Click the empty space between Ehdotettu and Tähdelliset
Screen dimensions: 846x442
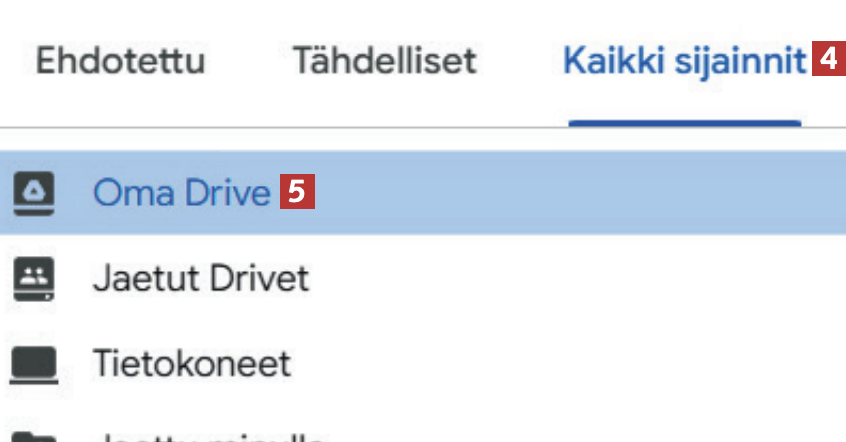248,61
